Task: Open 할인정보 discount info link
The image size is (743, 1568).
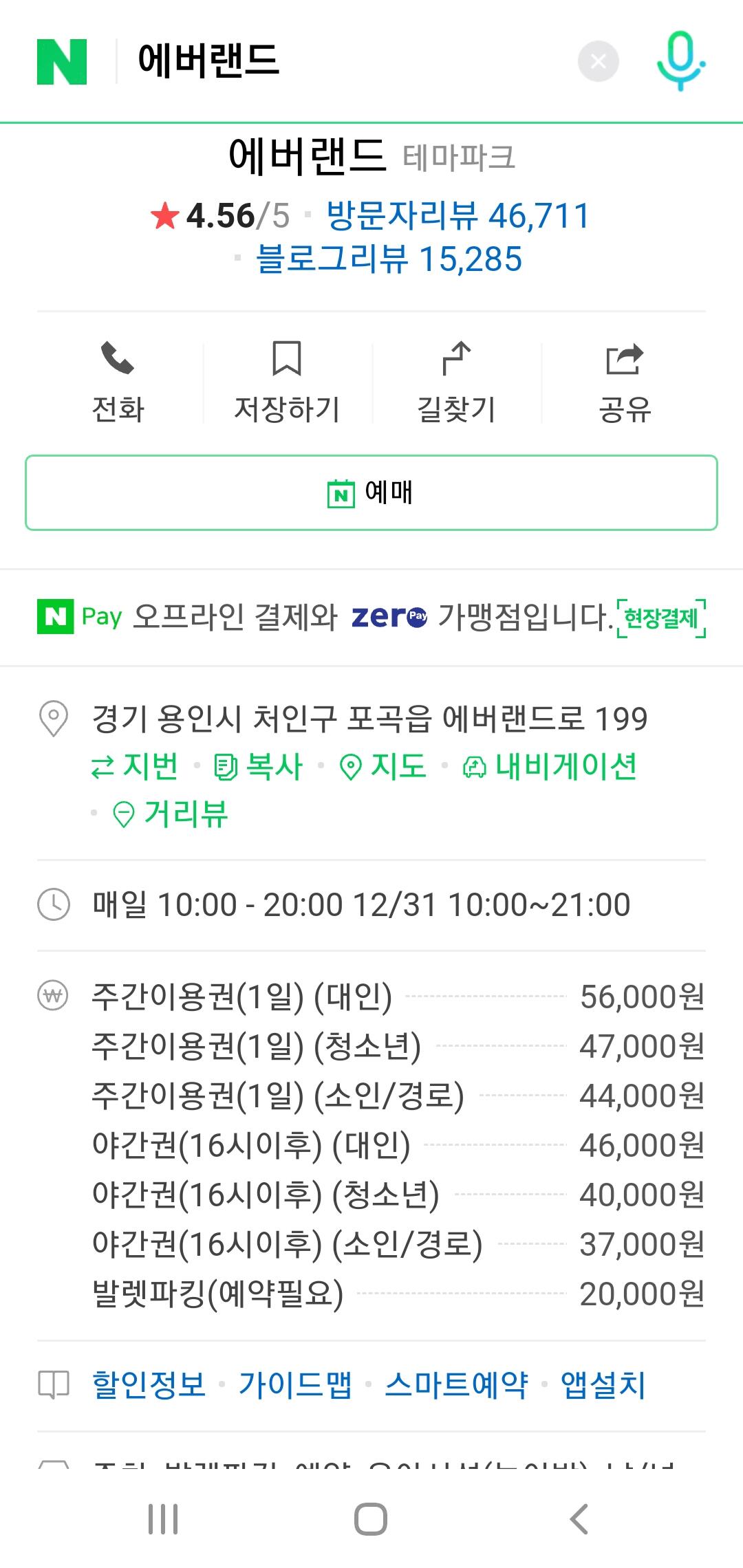Action: [x=149, y=1384]
